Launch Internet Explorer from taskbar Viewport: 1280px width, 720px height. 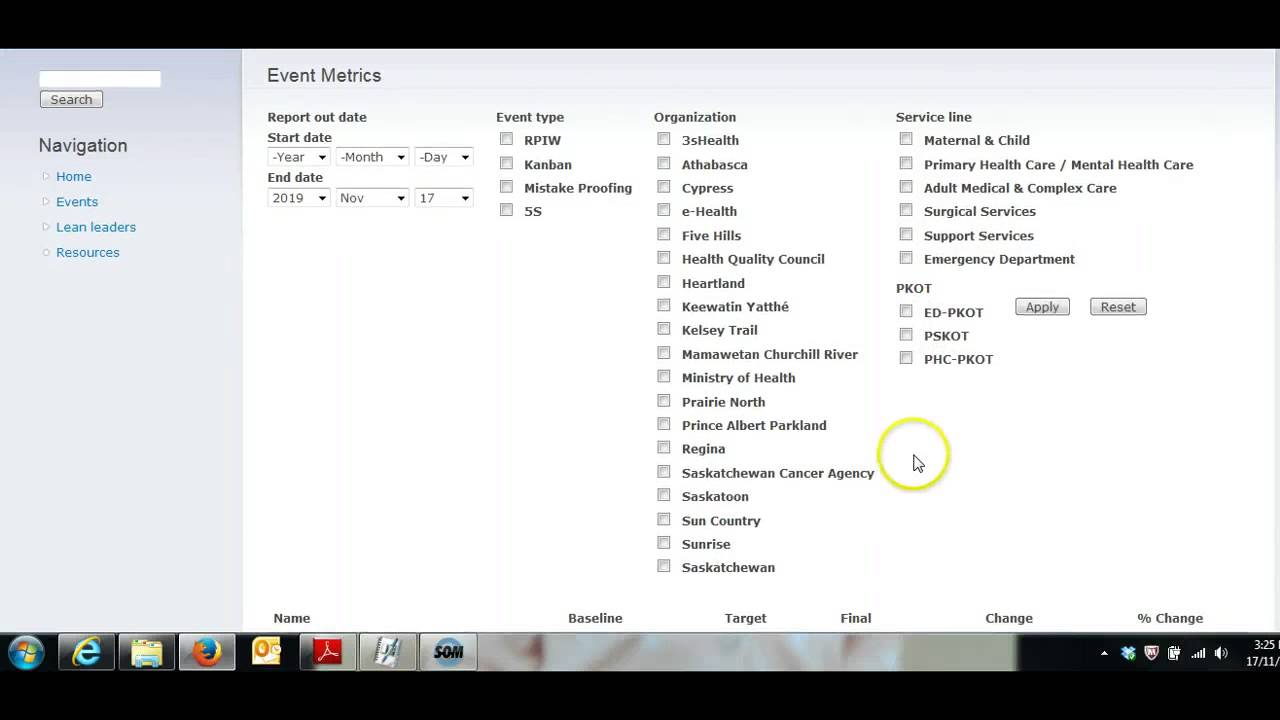coord(87,653)
